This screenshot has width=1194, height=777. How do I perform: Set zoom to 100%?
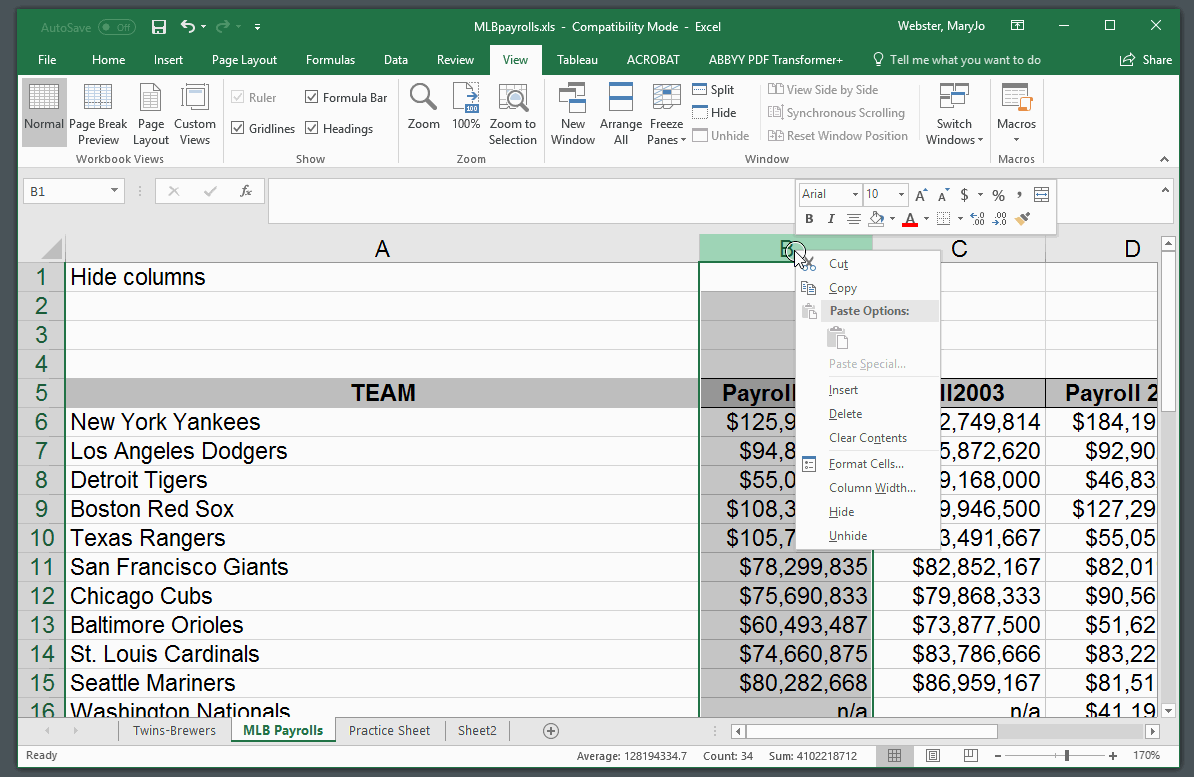466,107
